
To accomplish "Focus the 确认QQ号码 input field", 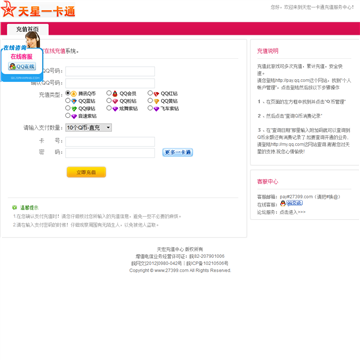I will pos(110,83).
